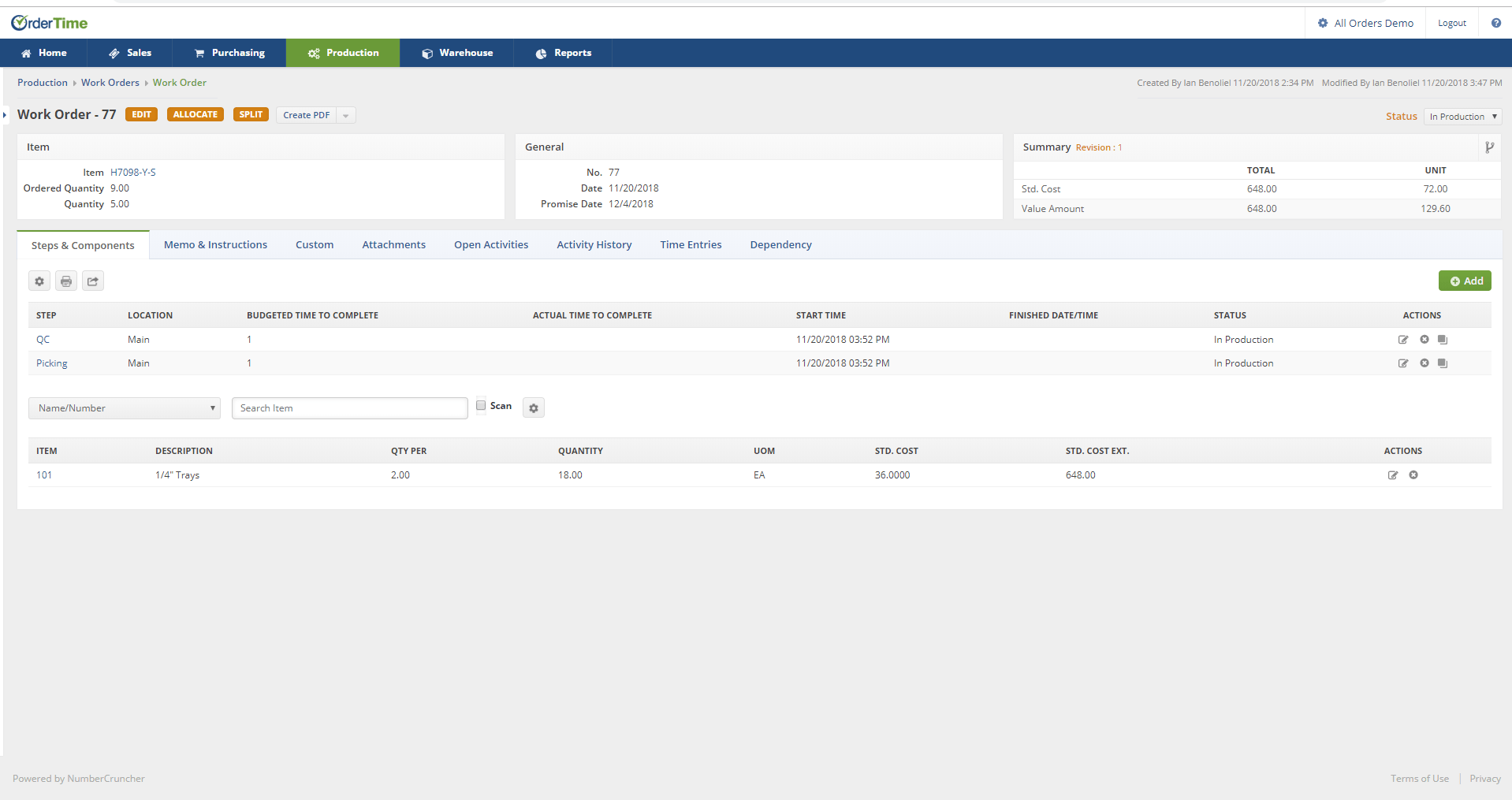
Task: Expand the left side panel arrow
Action: pyautogui.click(x=5, y=115)
